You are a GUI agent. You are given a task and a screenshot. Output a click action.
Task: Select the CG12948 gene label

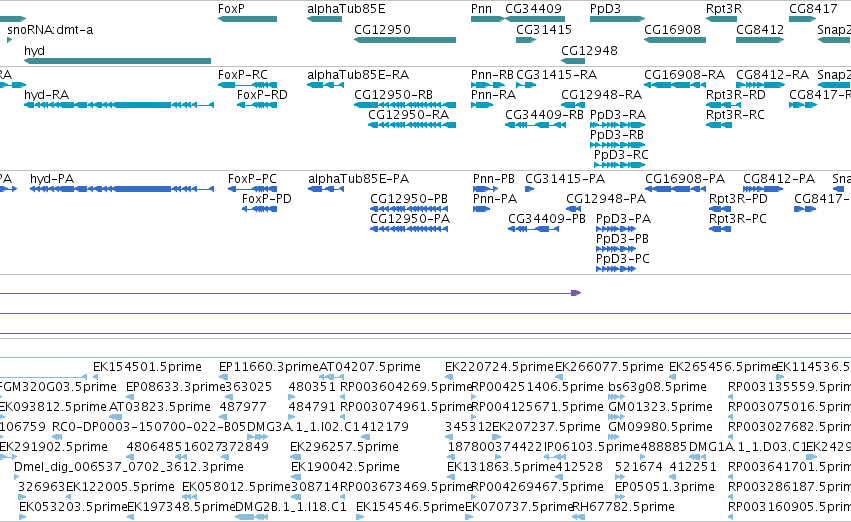[x=589, y=50]
